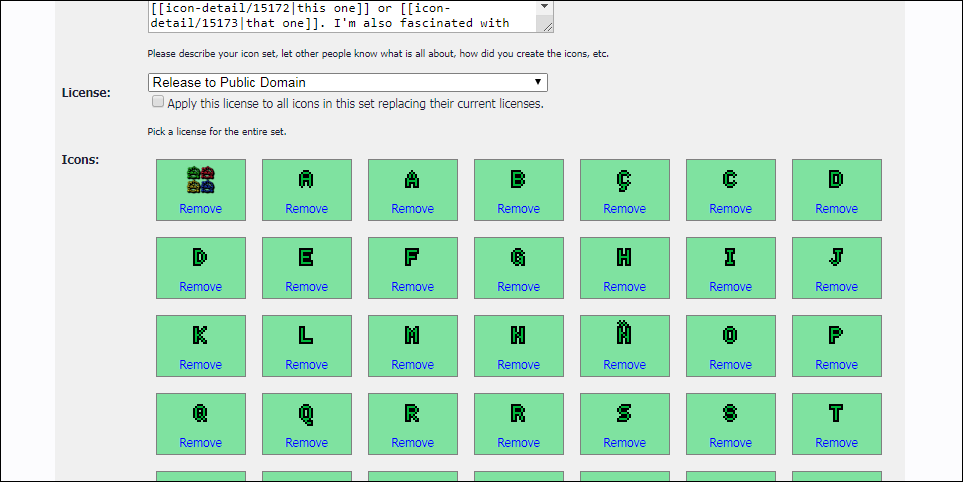Click the description textarea scroll down arrow
This screenshot has height=482, width=963.
point(545,24)
